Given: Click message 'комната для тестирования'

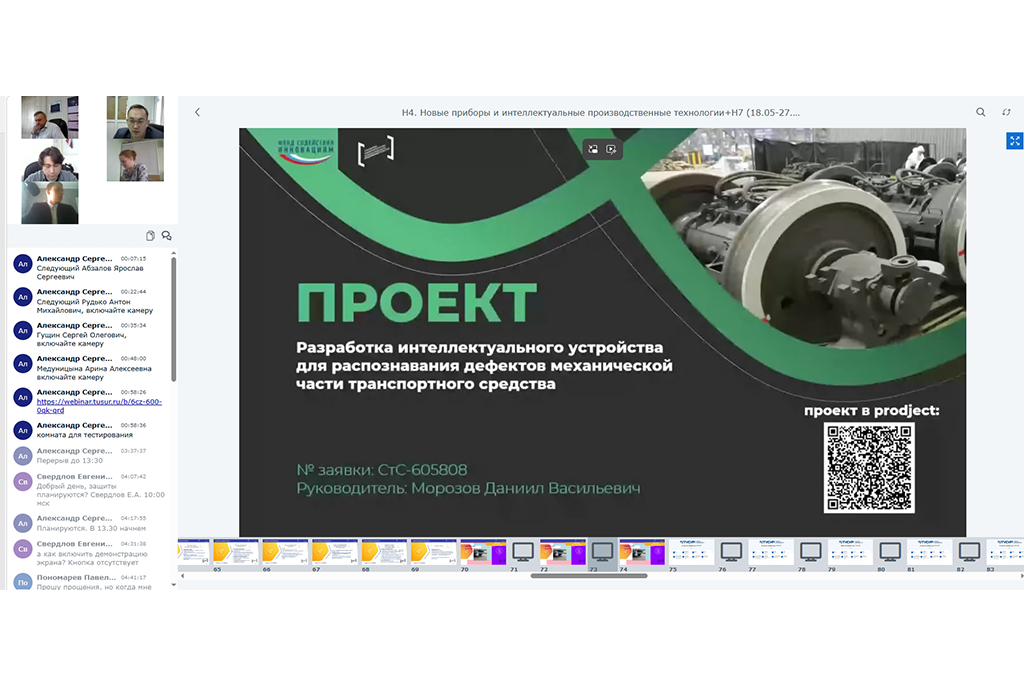Looking at the screenshot, I should (85, 434).
